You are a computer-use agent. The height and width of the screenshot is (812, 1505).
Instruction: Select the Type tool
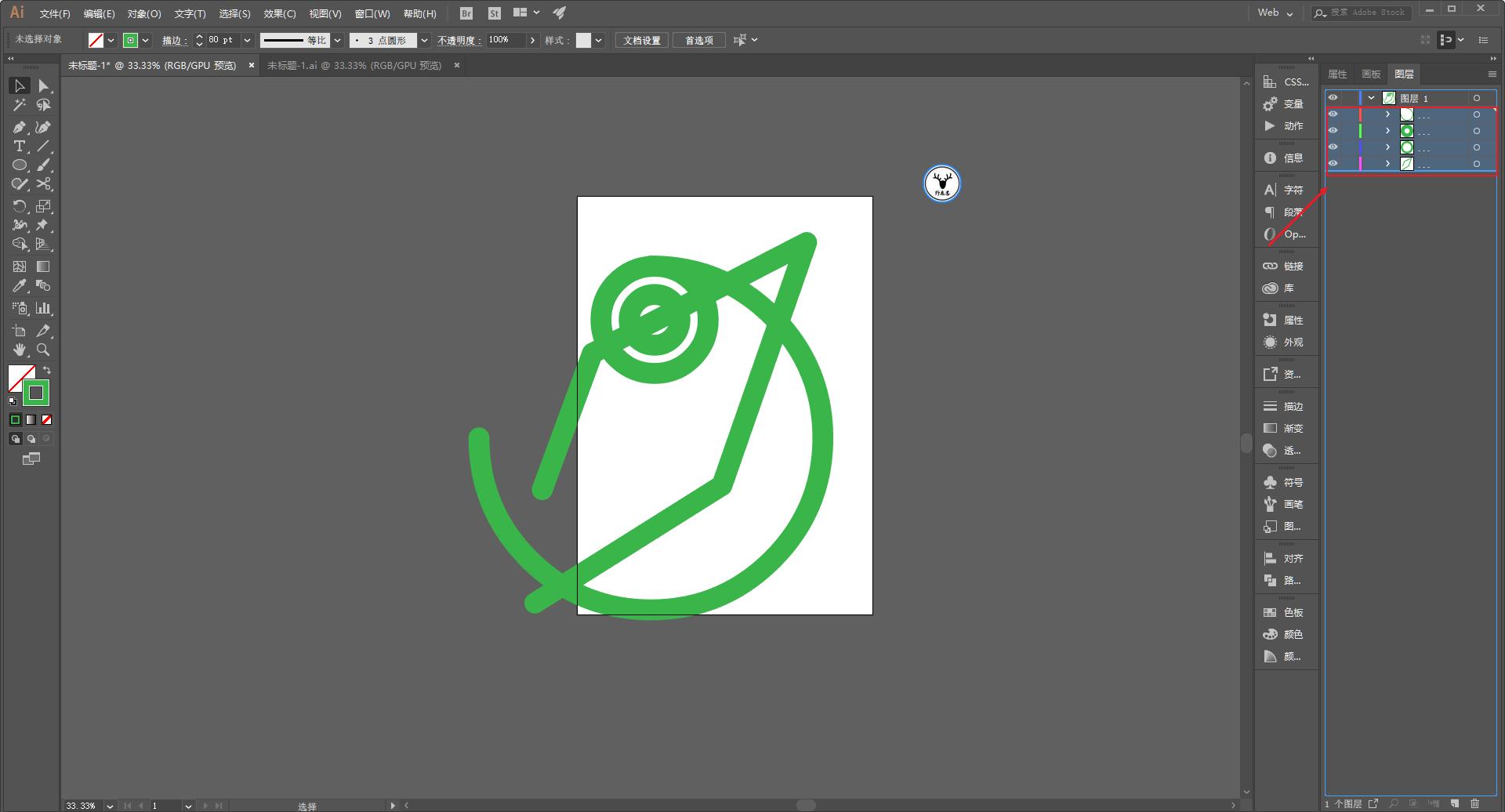(20, 147)
